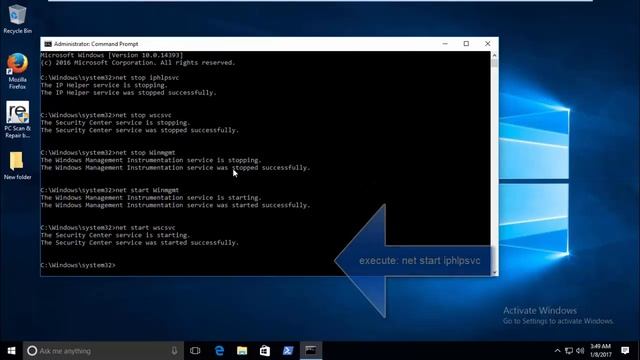Viewport: 640px width, 360px height.
Task: Select the New folder desktop icon
Action: 17,166
